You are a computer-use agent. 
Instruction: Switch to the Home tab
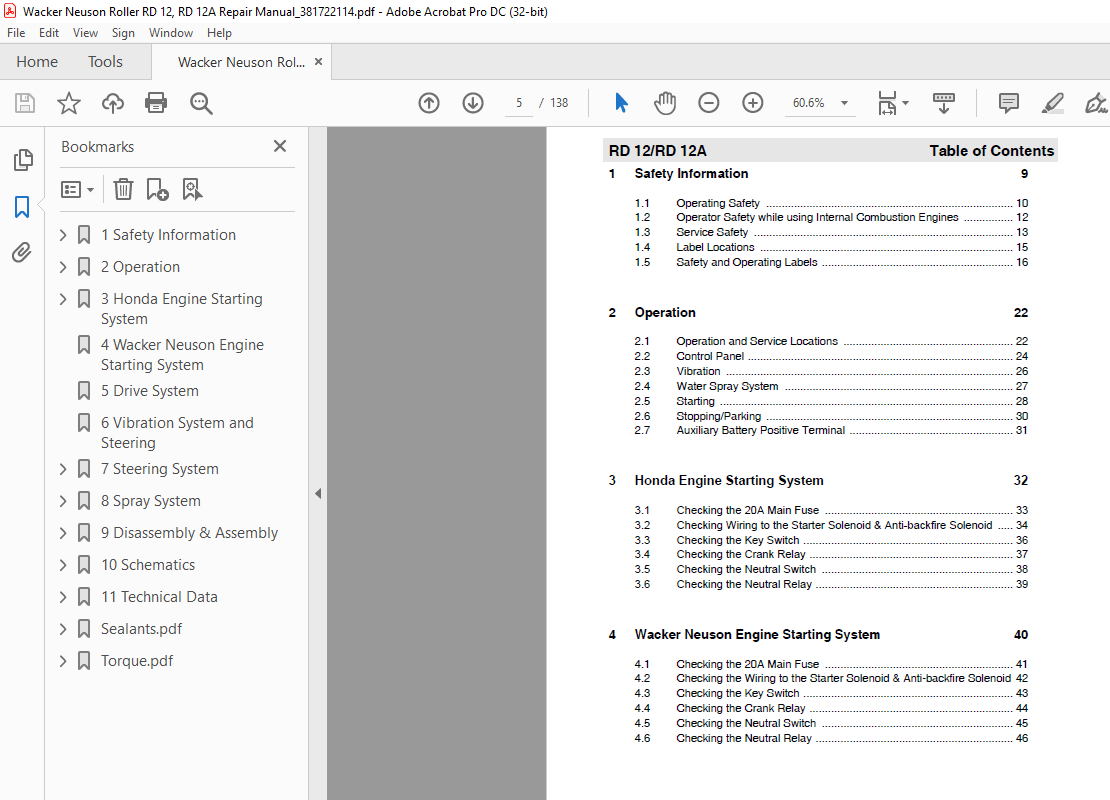(37, 62)
